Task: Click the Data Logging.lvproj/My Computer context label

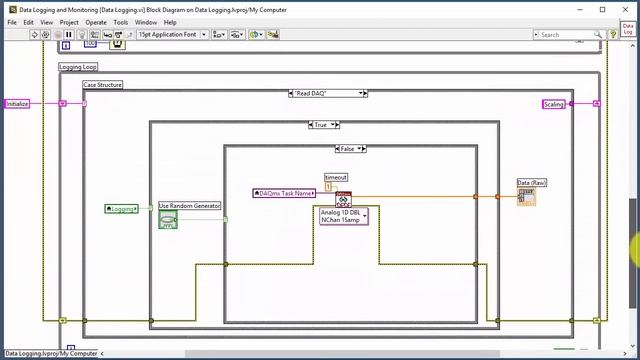Action: (51, 353)
